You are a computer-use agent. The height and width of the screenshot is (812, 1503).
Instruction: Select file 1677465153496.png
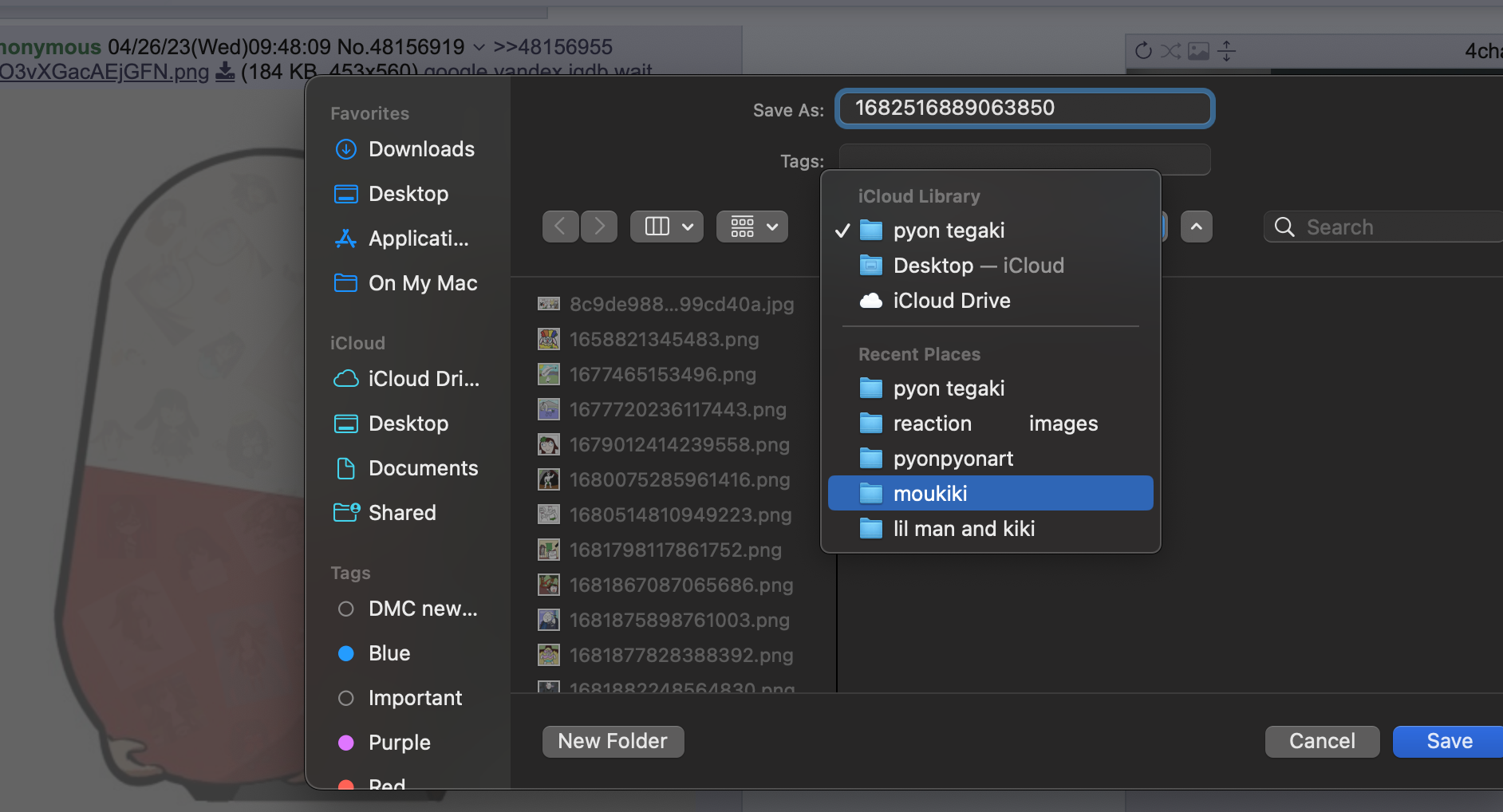(647, 374)
